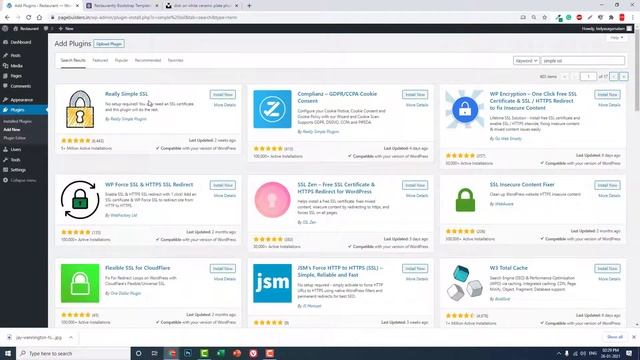The image size is (640, 360).
Task: Open Media in the admin sidebar
Action: click(x=16, y=66)
